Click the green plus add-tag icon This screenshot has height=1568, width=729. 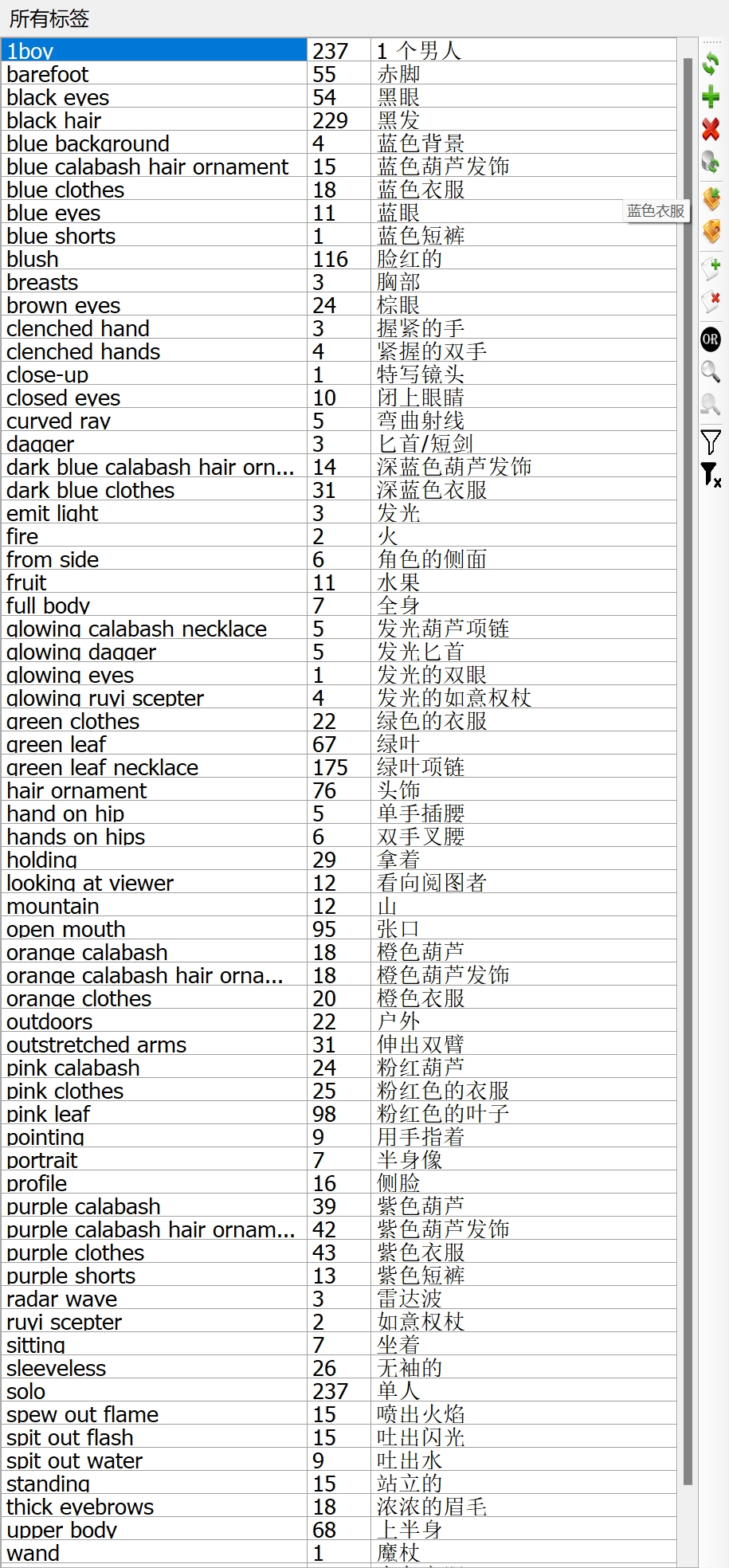[x=711, y=97]
